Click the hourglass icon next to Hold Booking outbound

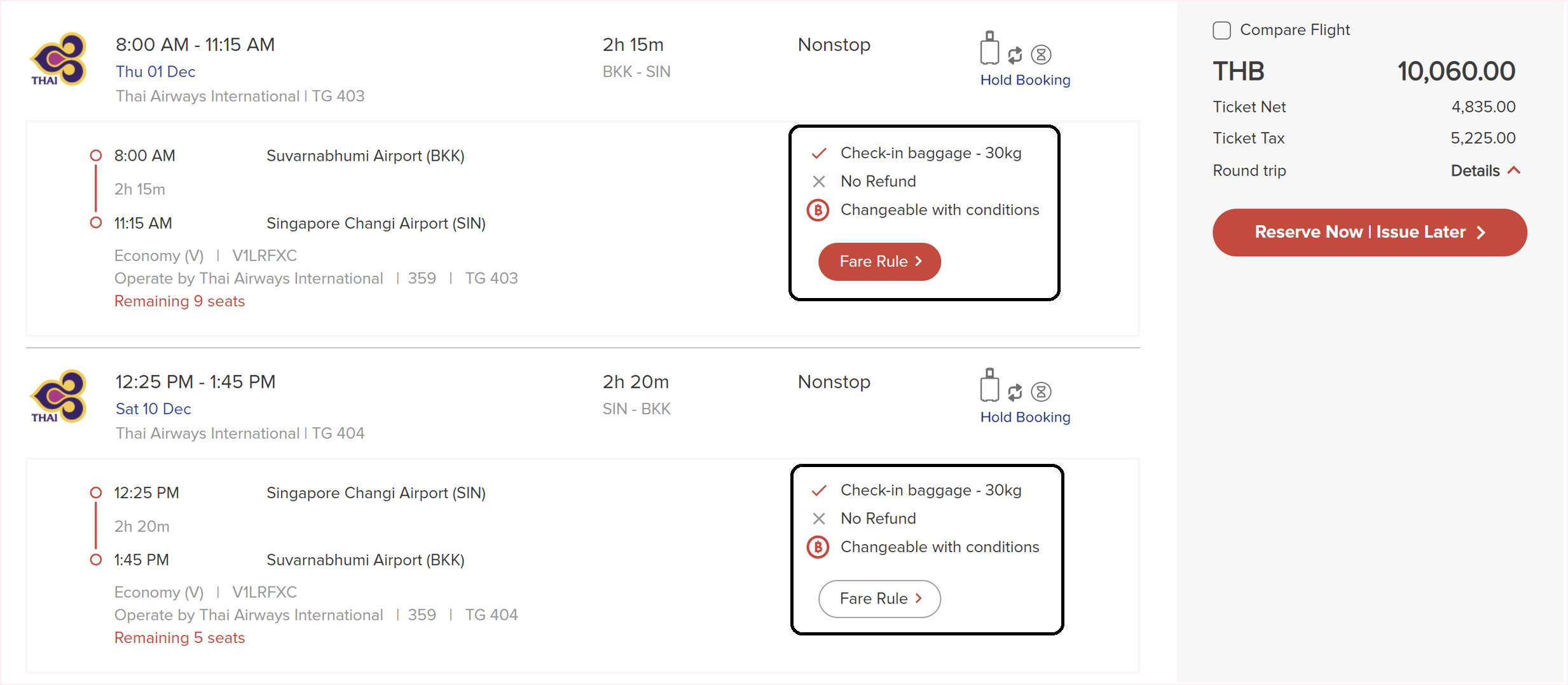1042,55
